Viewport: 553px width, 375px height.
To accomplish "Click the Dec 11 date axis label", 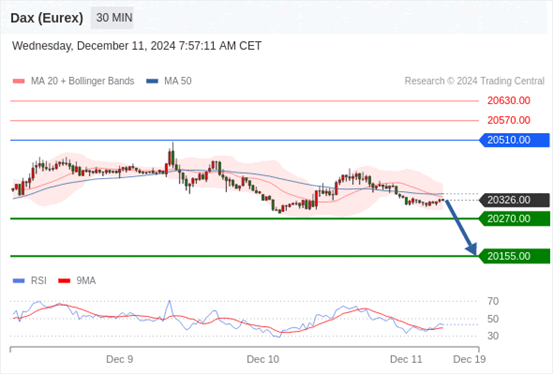I will point(406,359).
